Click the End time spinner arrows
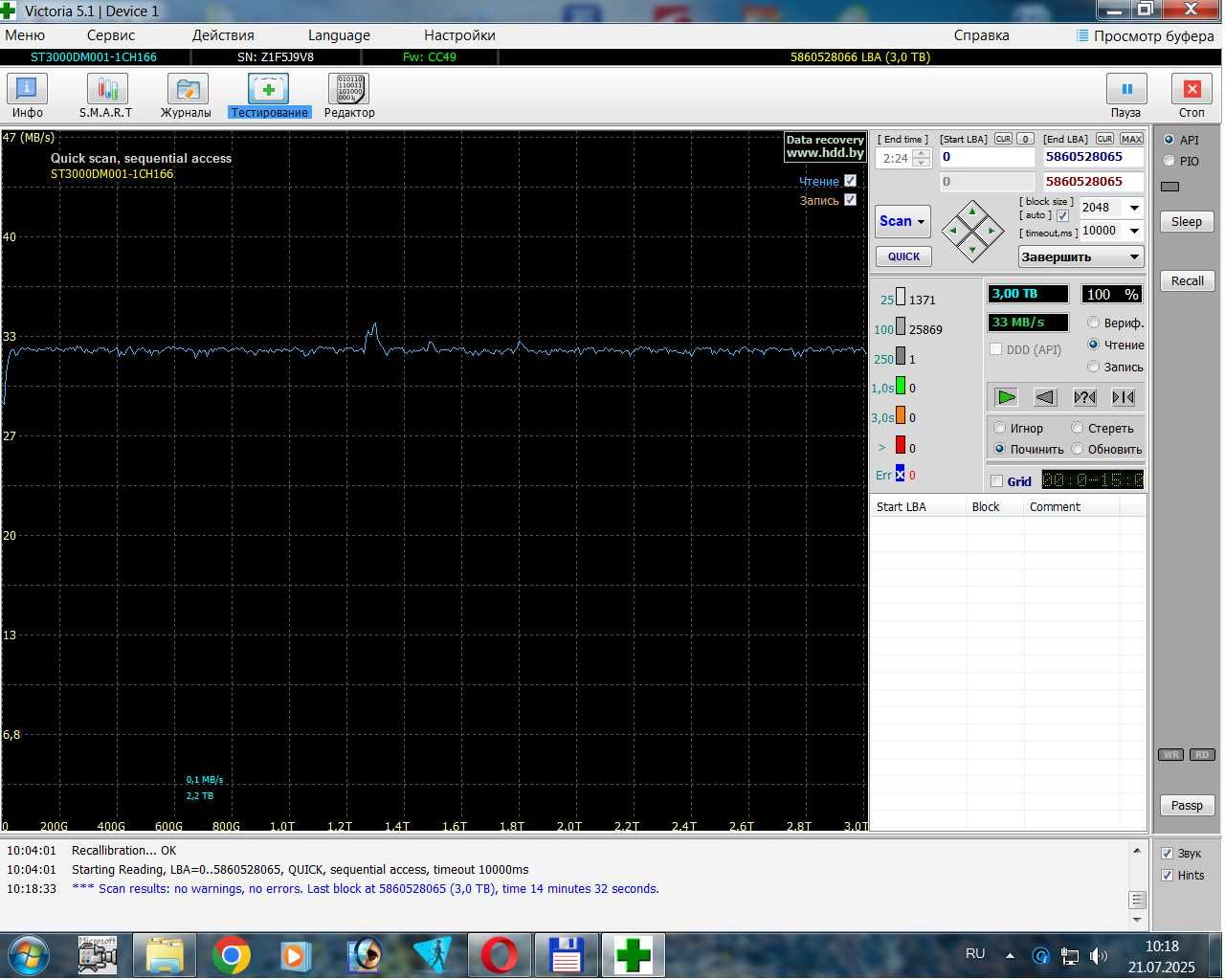Screen dimensions: 1225x980 [x=921, y=158]
